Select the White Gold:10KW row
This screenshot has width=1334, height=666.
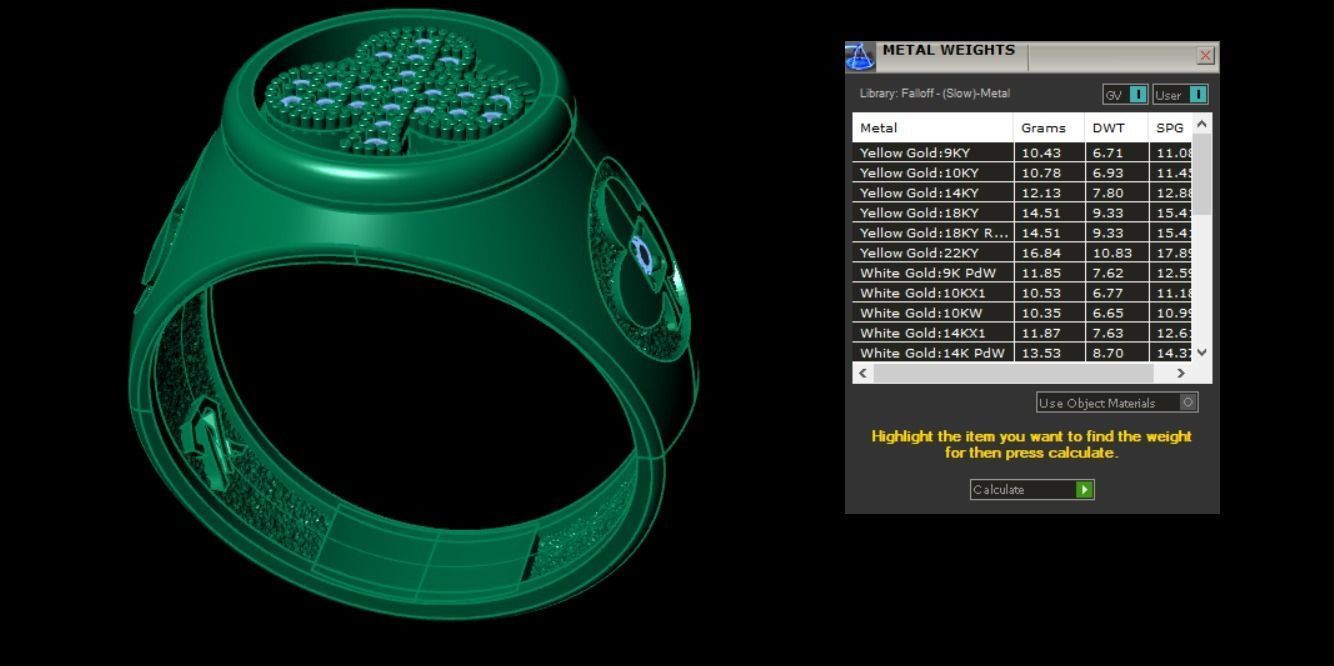(x=1023, y=313)
